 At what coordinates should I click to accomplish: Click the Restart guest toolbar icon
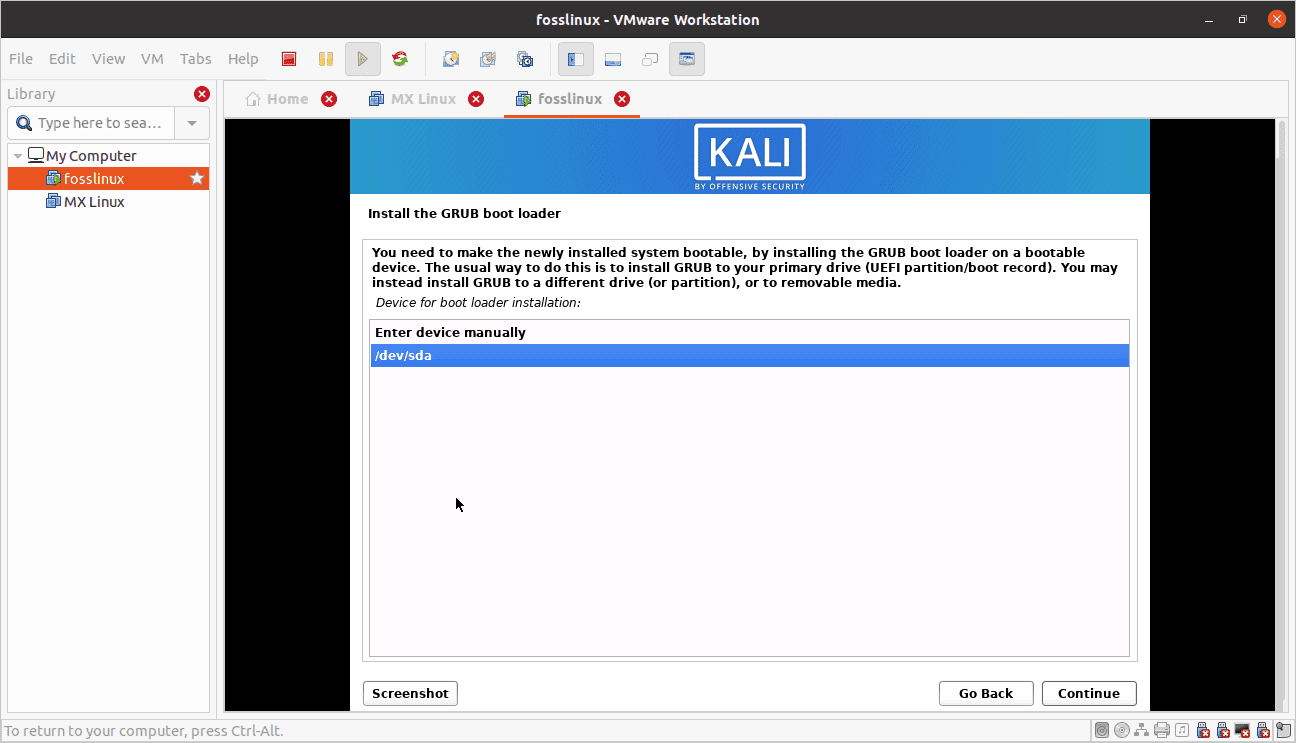tap(400, 59)
